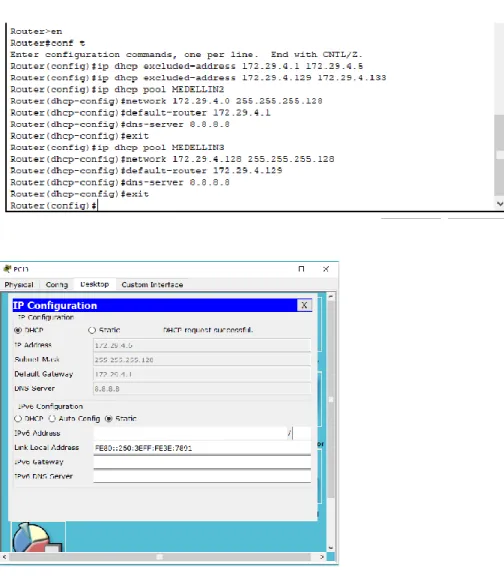Click the PC0 horizontal scroll left arrow
Viewport: 504px width, 582px height.
click(x=4, y=557)
